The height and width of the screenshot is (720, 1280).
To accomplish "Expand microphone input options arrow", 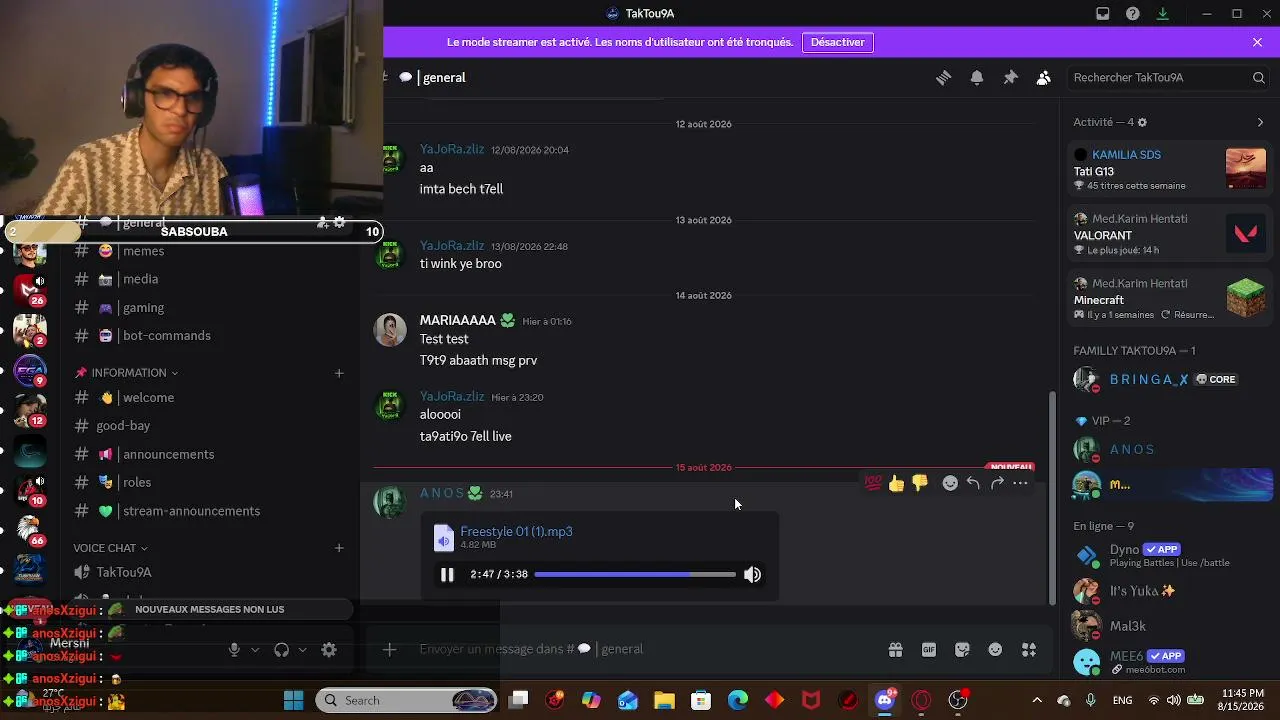I will 255,650.
